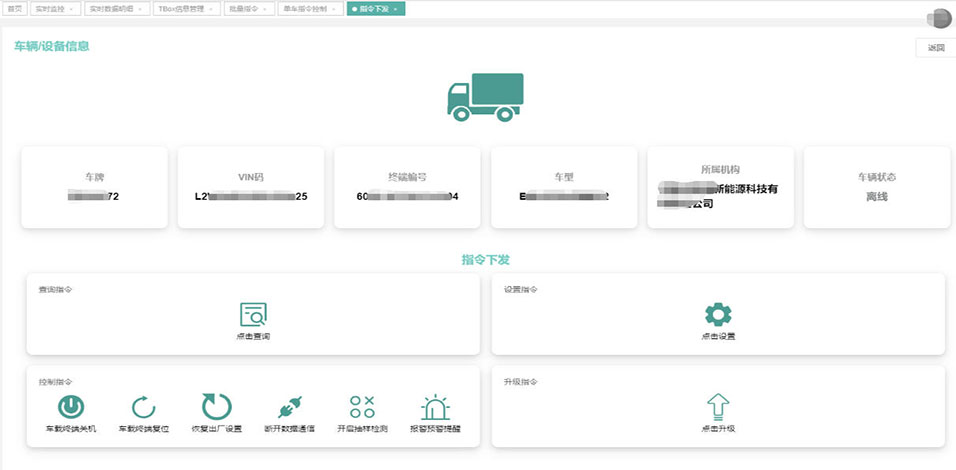Click the 设置指令 panel title
The height and width of the screenshot is (470, 956).
(521, 290)
